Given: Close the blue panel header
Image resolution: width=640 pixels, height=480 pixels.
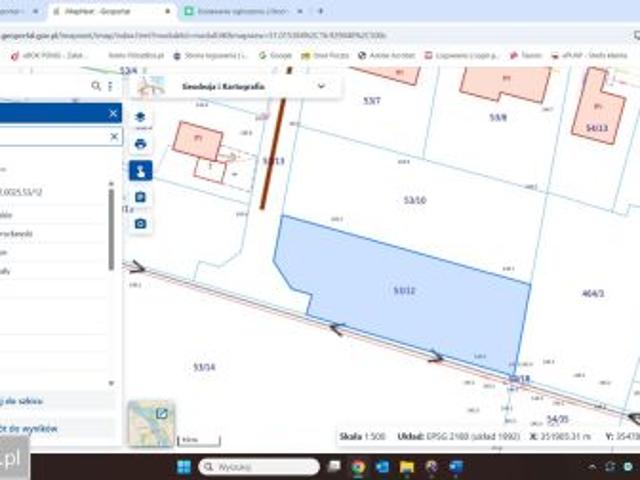Looking at the screenshot, I should tap(113, 113).
